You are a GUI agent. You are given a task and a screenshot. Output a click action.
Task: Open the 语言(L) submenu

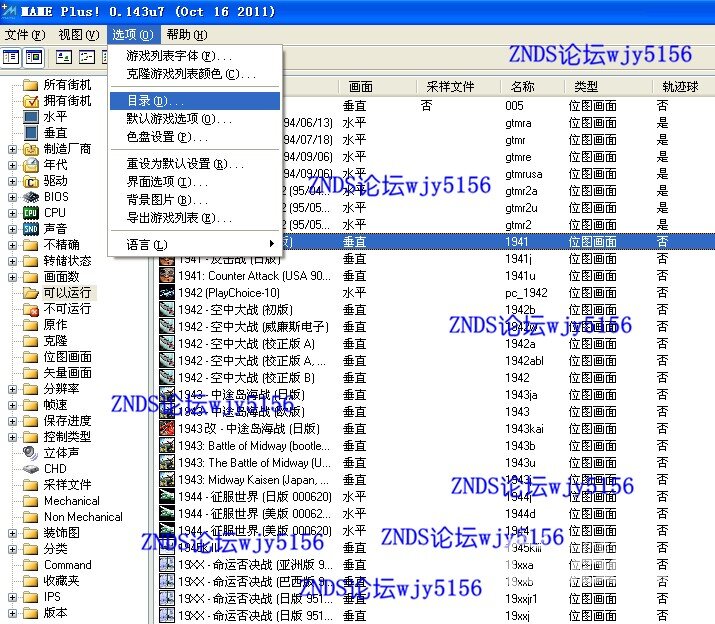click(x=195, y=244)
